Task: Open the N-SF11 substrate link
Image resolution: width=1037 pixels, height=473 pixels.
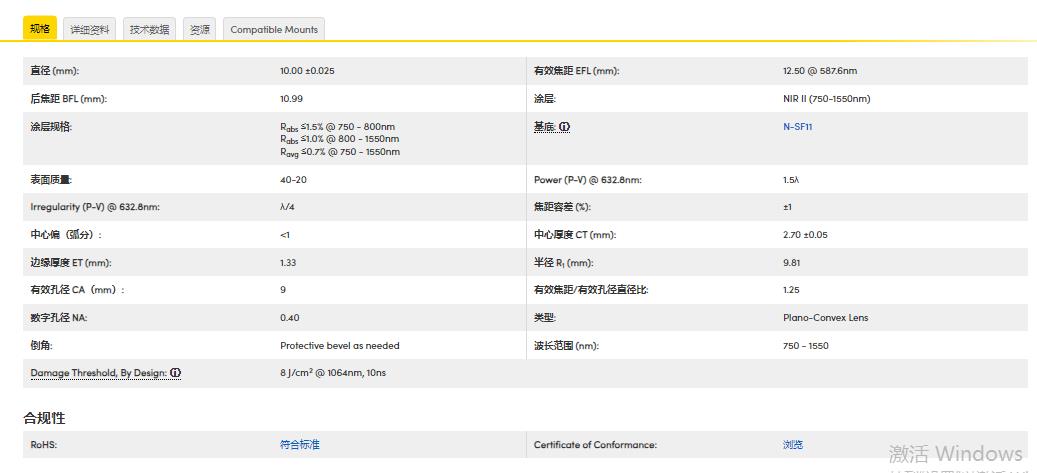Action: (x=797, y=126)
